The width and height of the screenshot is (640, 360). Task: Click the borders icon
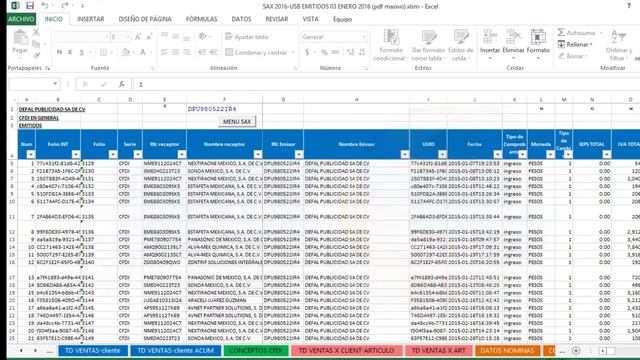[103, 52]
